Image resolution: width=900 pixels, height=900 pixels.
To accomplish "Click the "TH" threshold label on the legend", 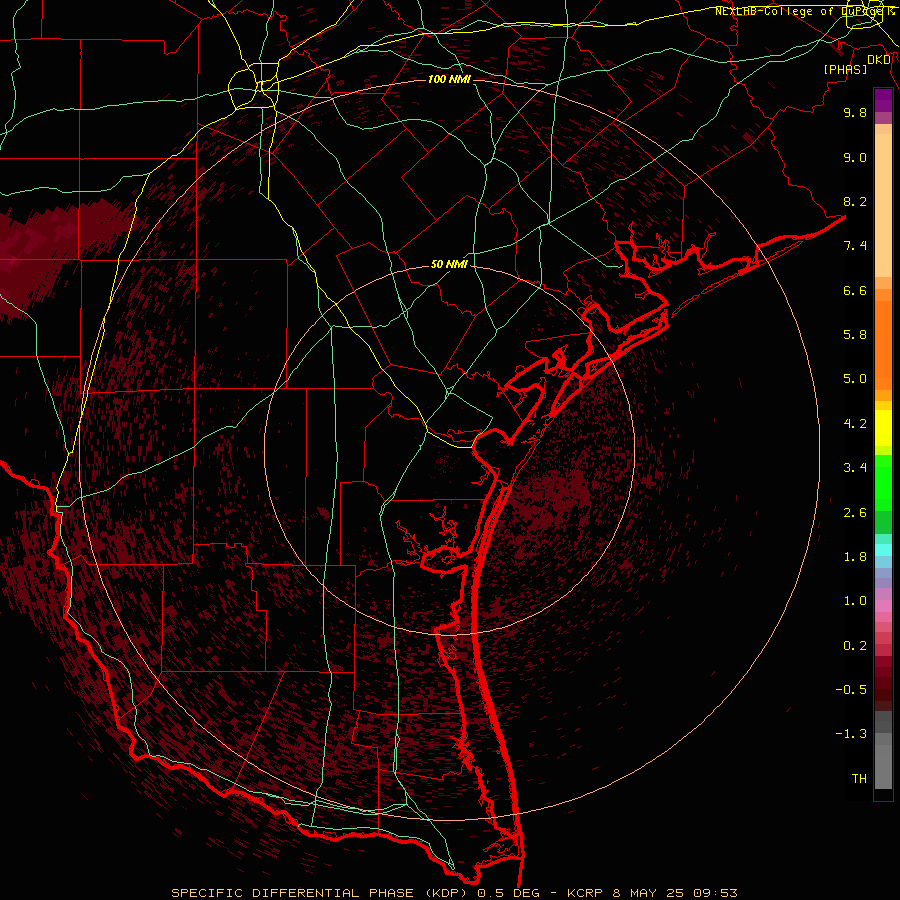I will pyautogui.click(x=859, y=779).
